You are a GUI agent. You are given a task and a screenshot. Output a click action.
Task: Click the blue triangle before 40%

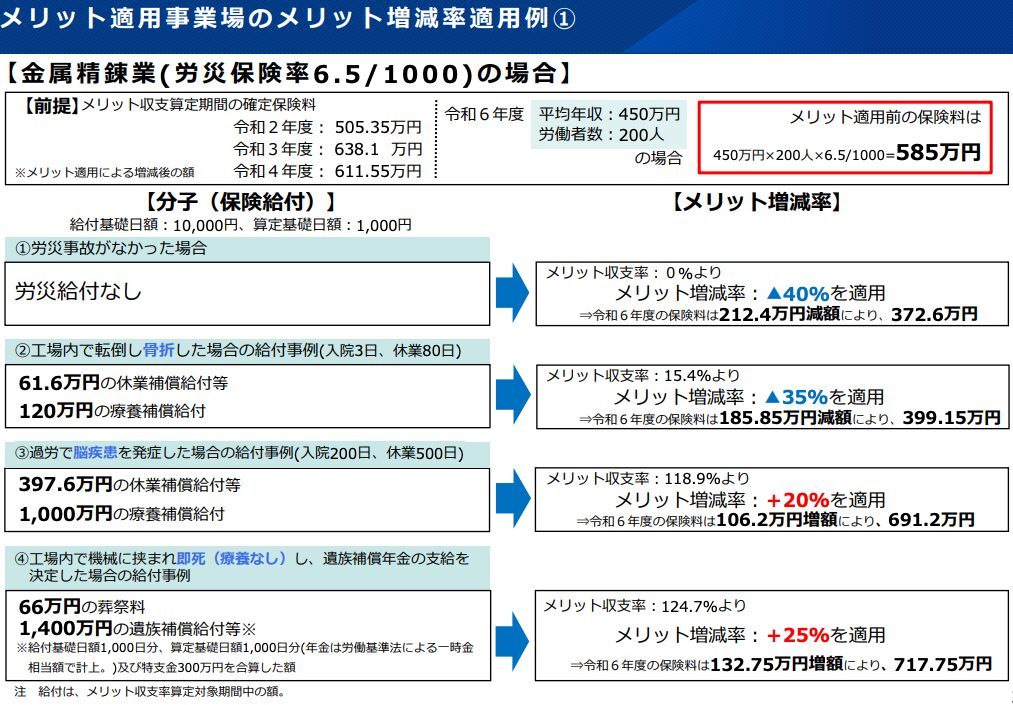773,294
